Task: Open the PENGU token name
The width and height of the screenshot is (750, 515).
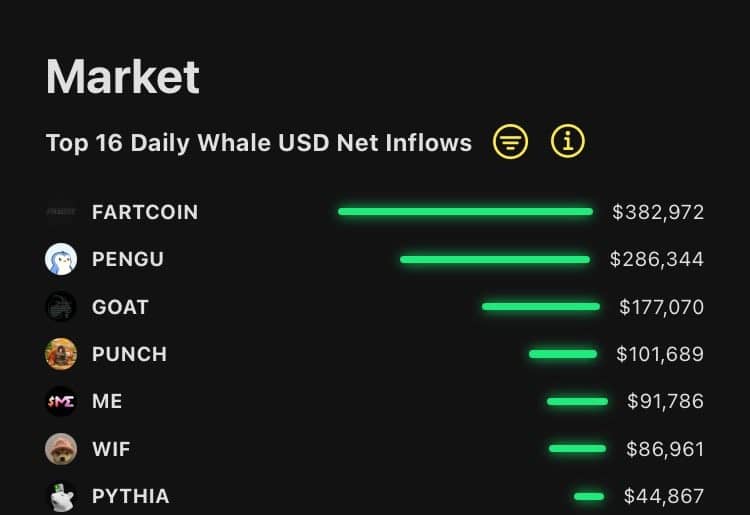Action: point(128,259)
